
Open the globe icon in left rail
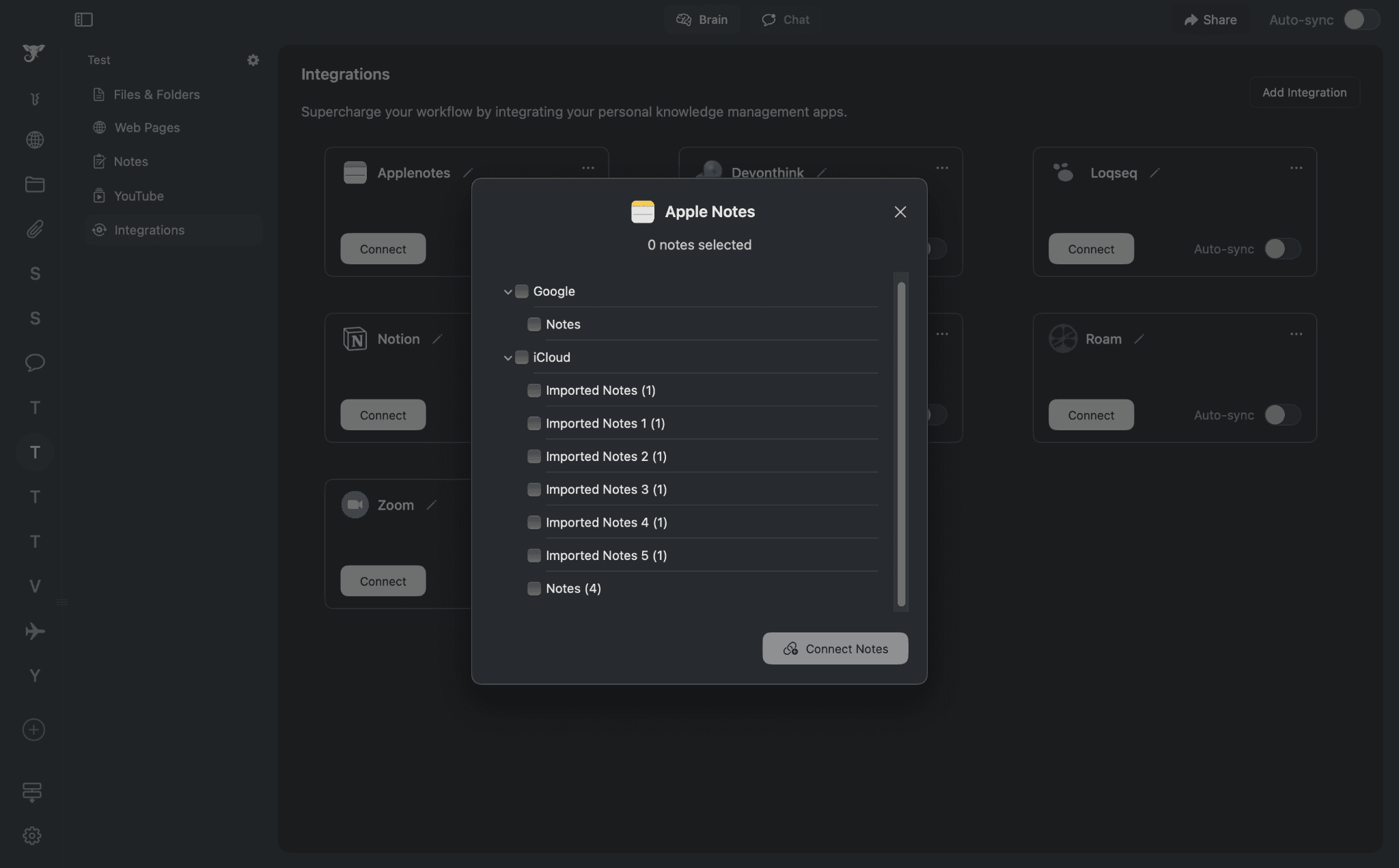[35, 140]
